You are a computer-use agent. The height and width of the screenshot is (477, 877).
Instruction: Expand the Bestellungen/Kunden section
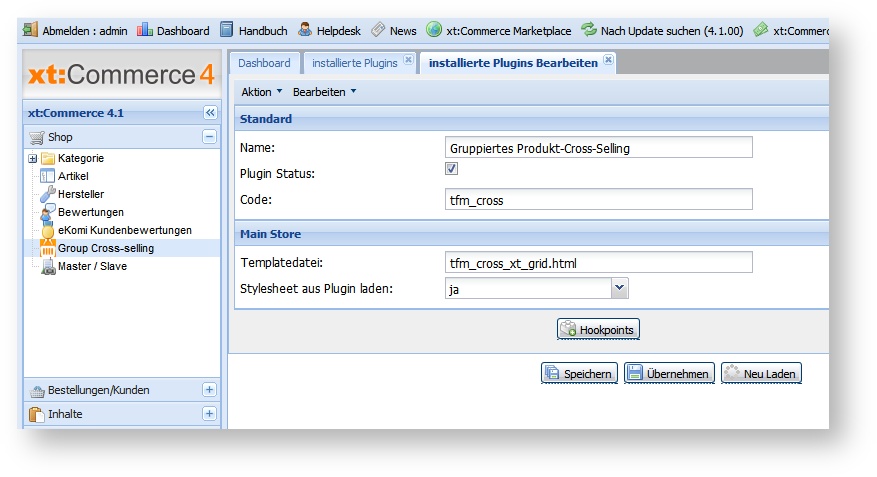[x=210, y=390]
